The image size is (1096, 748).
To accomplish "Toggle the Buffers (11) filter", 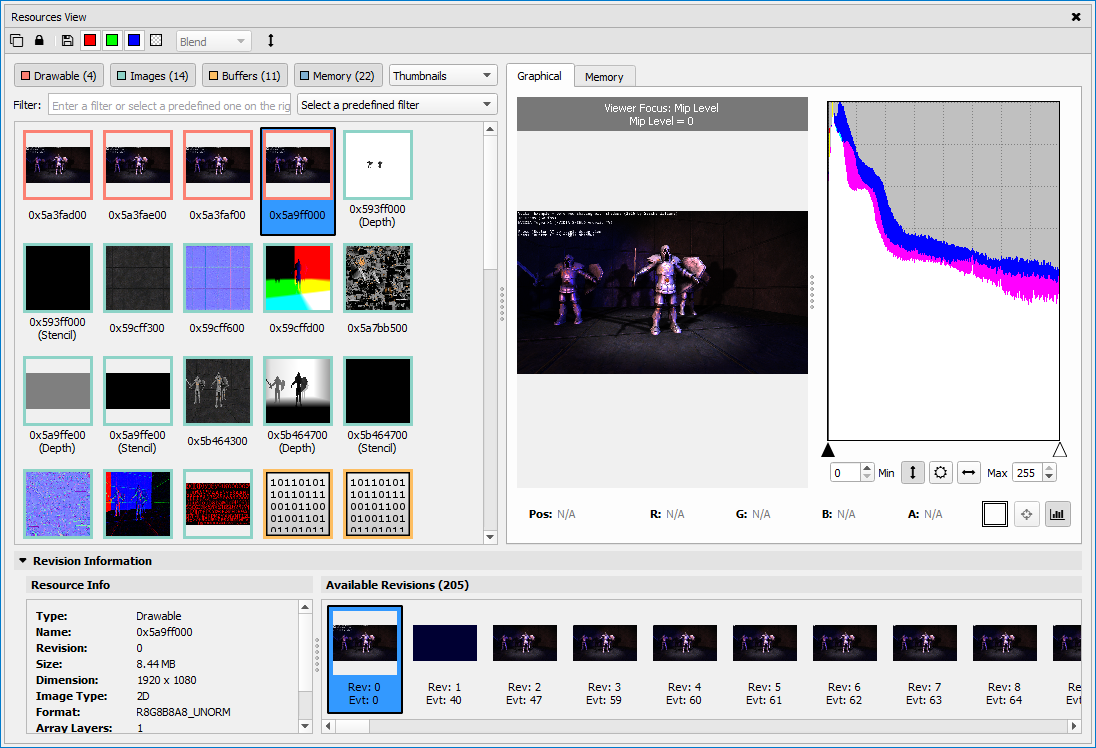I will [245, 75].
